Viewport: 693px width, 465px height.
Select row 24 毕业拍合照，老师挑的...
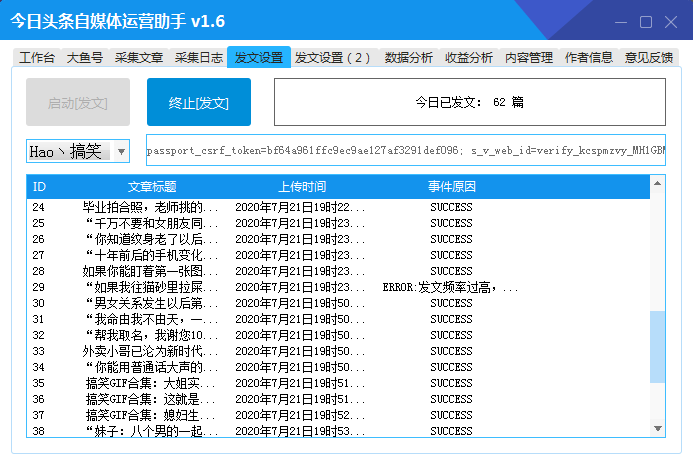338,207
